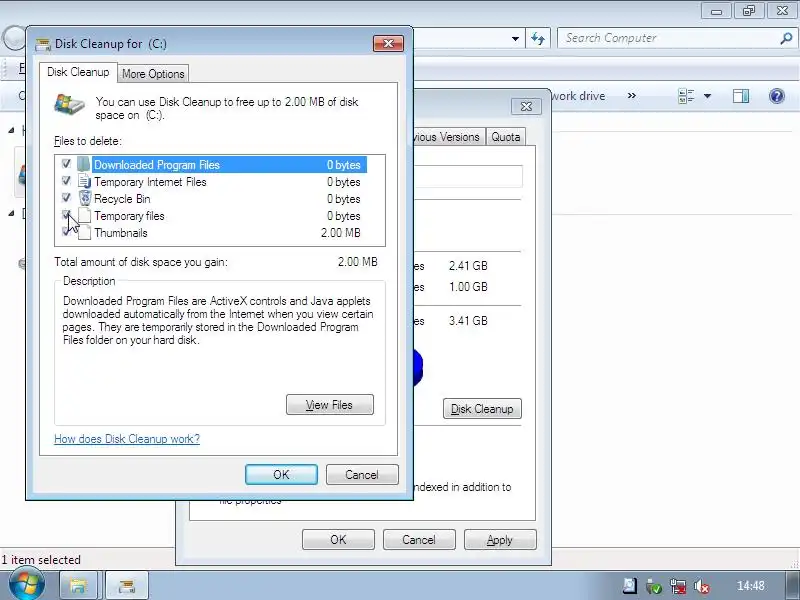Click Disk Cleanup button in Properties

482,409
